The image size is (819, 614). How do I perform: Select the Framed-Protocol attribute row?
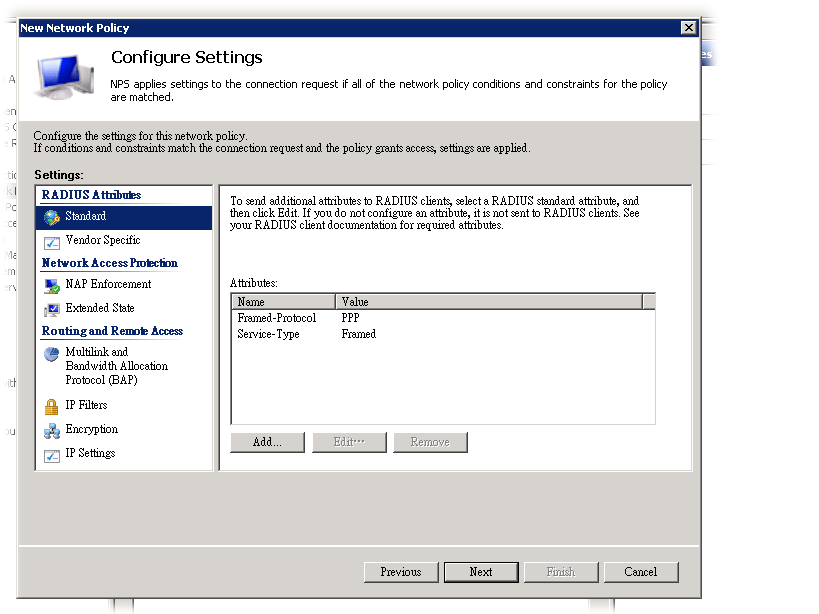coord(277,318)
